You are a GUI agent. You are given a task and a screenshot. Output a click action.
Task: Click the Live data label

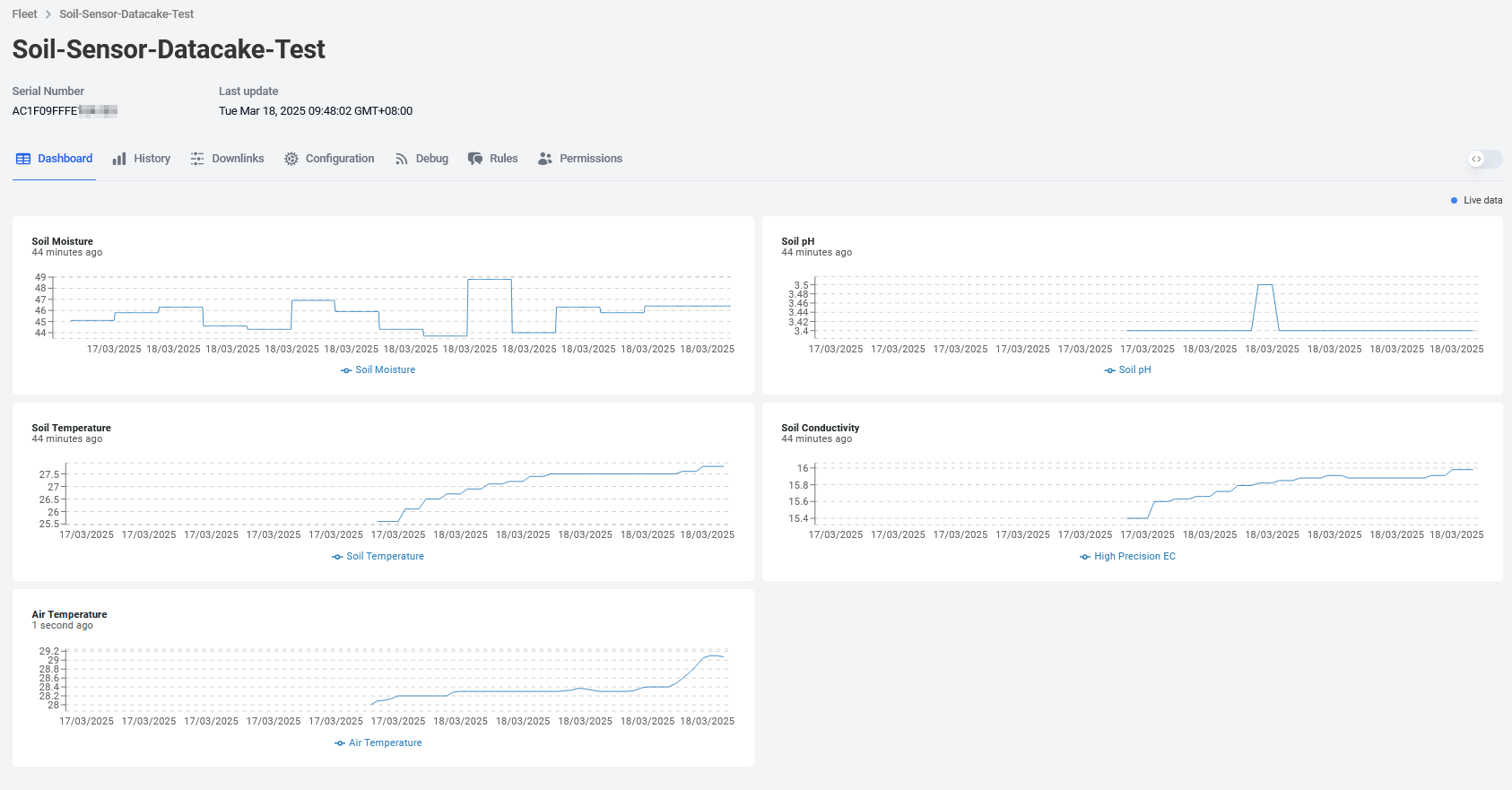click(1482, 201)
